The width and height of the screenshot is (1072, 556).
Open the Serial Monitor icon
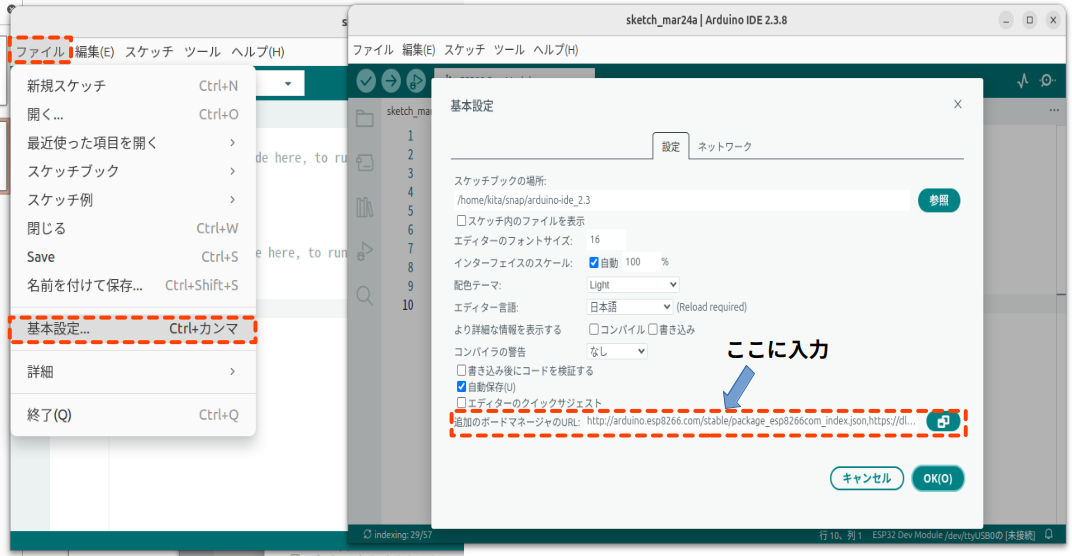coord(1047,81)
